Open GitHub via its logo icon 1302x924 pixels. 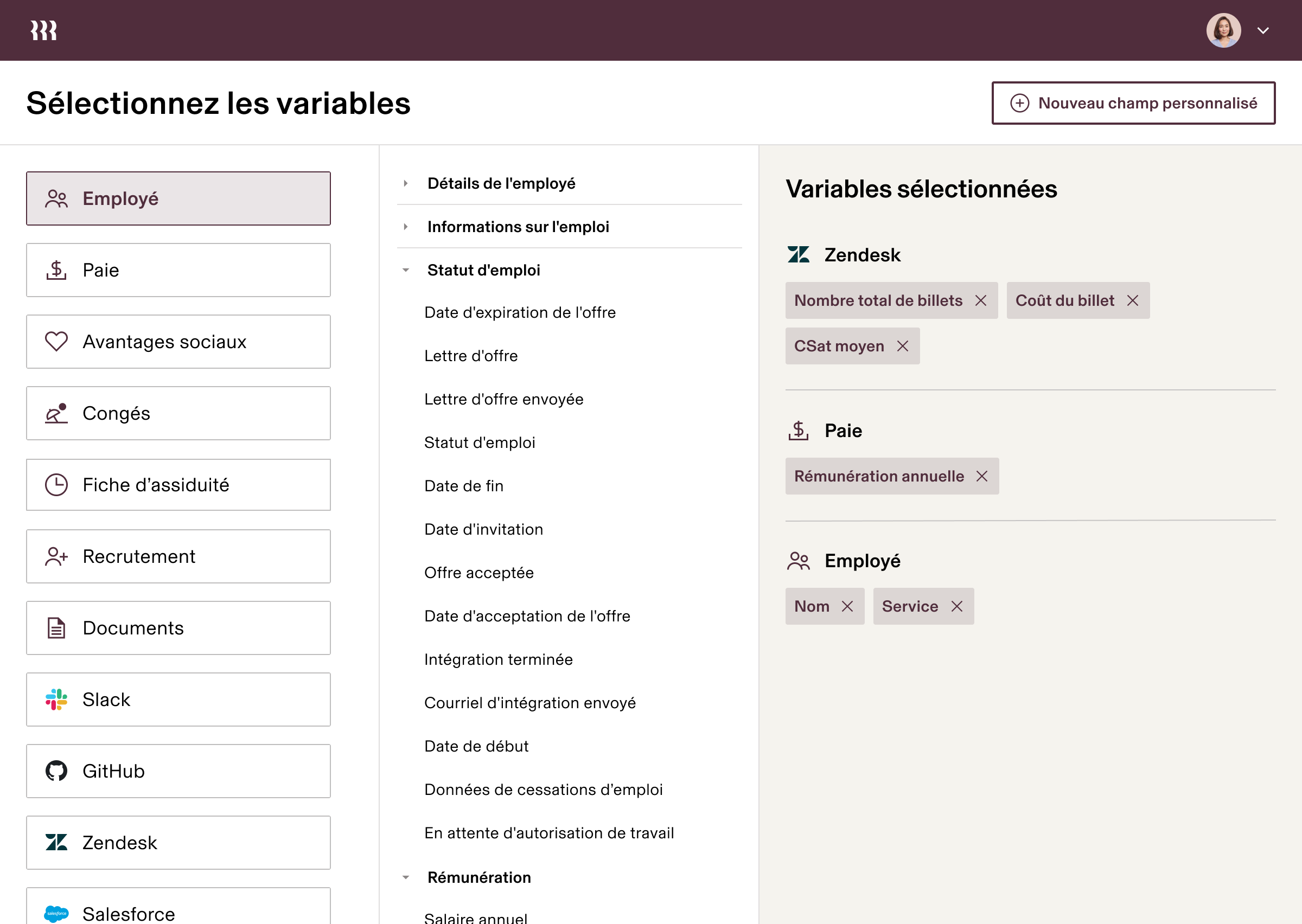point(56,771)
